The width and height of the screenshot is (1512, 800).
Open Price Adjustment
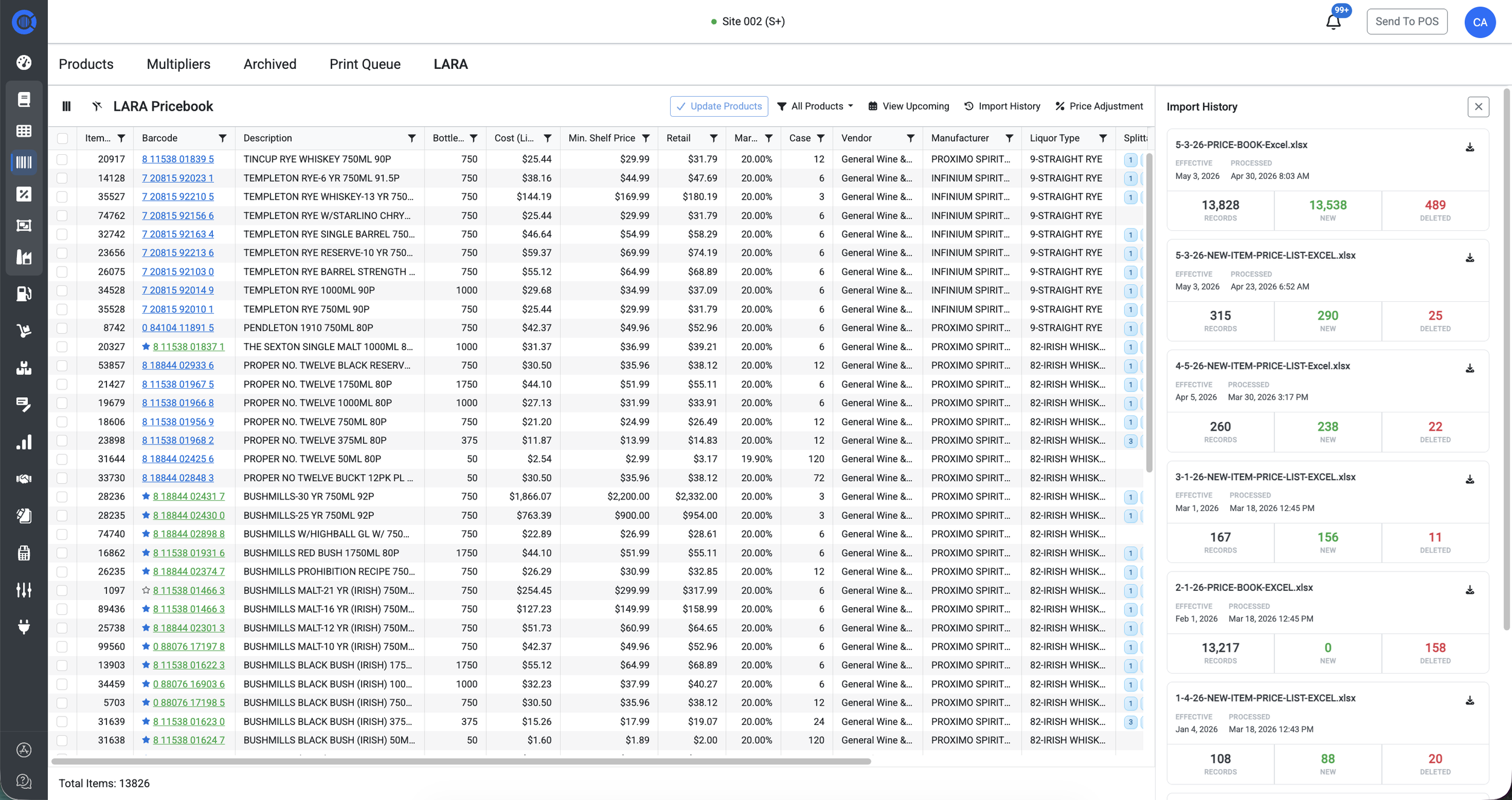[x=1099, y=106]
